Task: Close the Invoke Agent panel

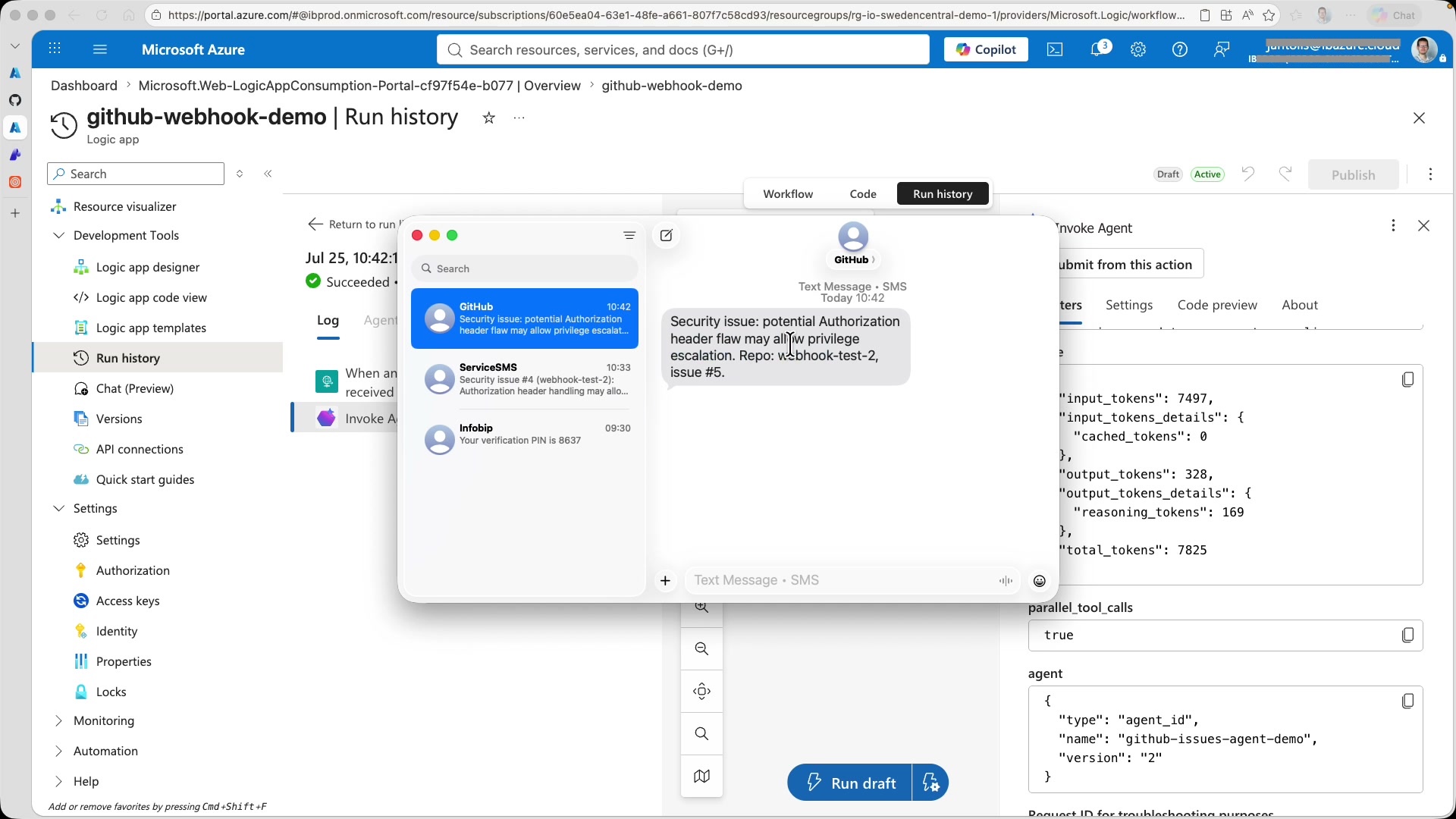Action: tap(1424, 226)
